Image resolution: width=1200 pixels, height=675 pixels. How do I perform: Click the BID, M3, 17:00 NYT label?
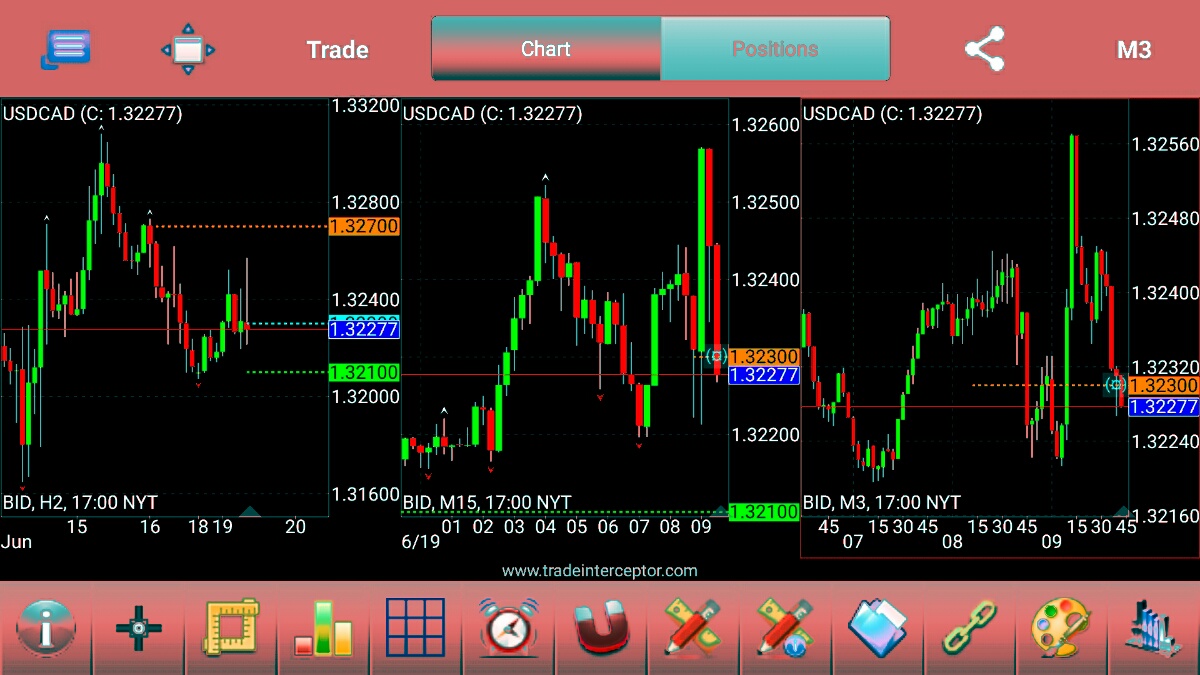click(x=881, y=502)
